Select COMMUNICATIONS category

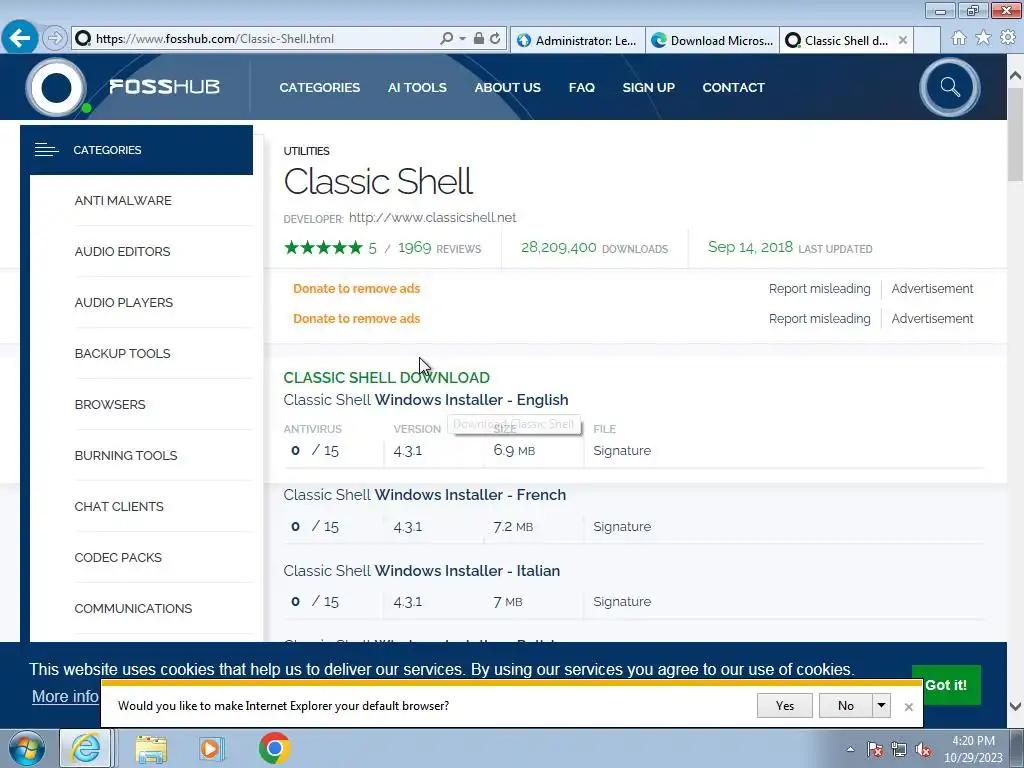133,608
